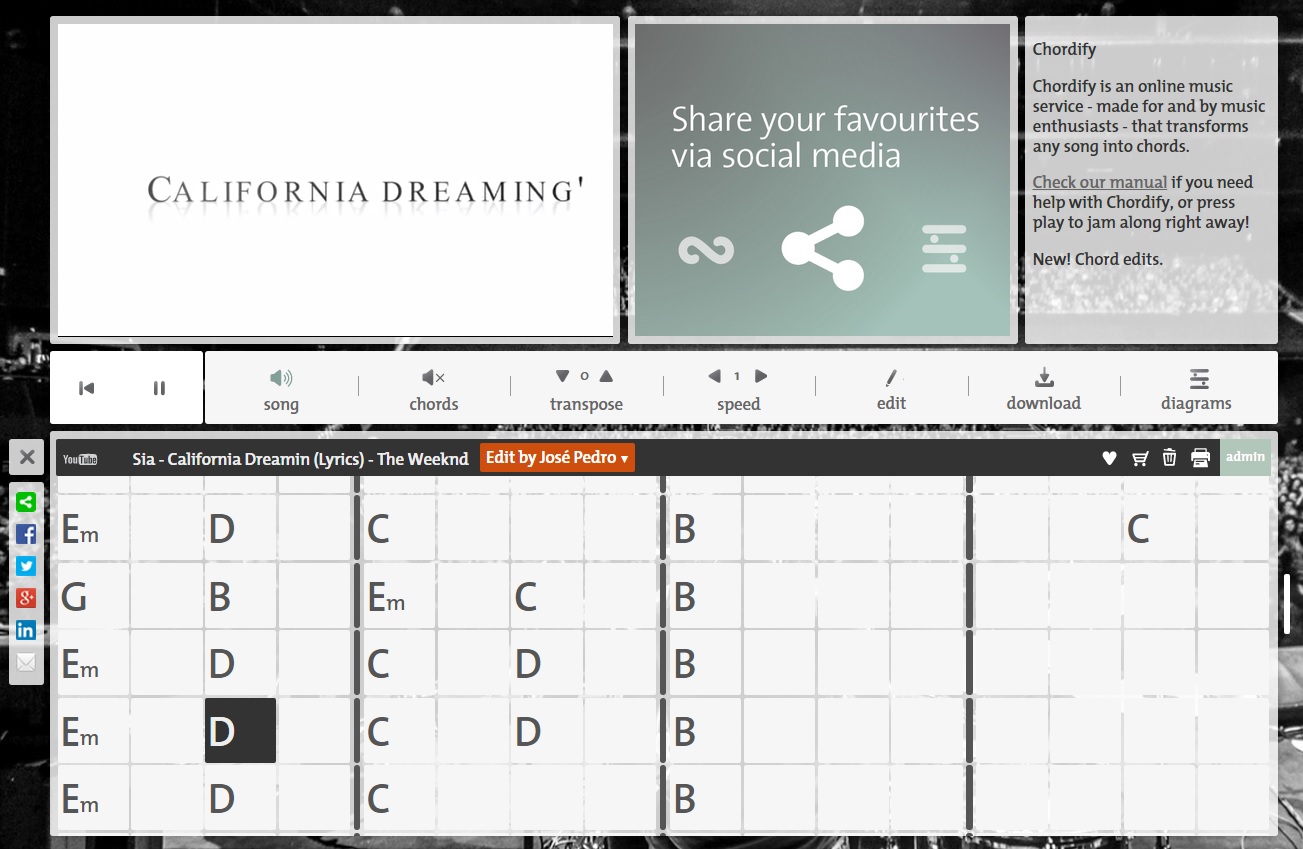This screenshot has height=849, width=1303.
Task: Toggle the song audio speaker
Action: pyautogui.click(x=281, y=378)
